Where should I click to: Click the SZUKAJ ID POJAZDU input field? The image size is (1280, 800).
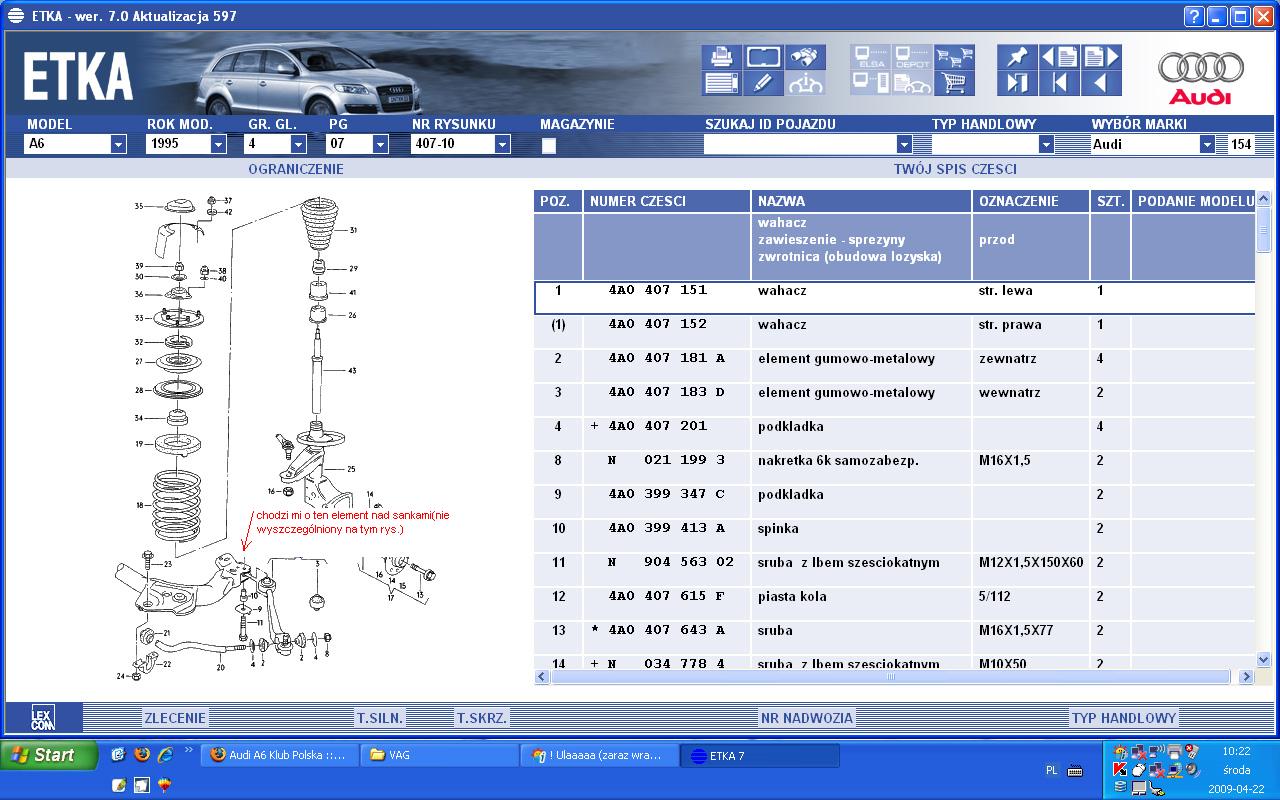[x=800, y=144]
